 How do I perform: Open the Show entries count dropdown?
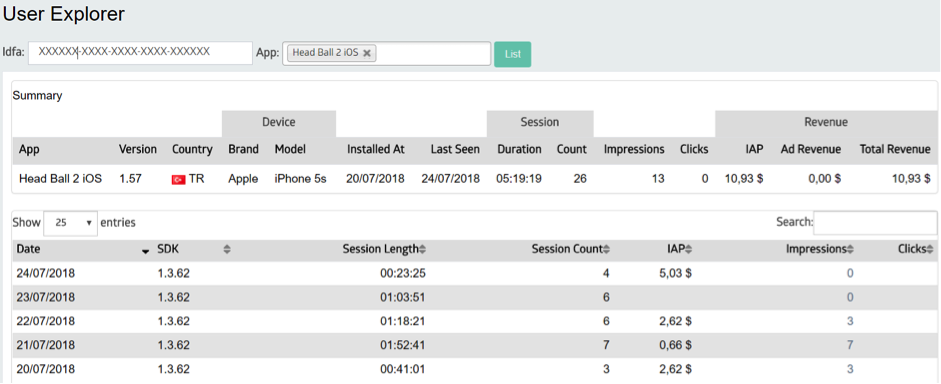pos(70,223)
